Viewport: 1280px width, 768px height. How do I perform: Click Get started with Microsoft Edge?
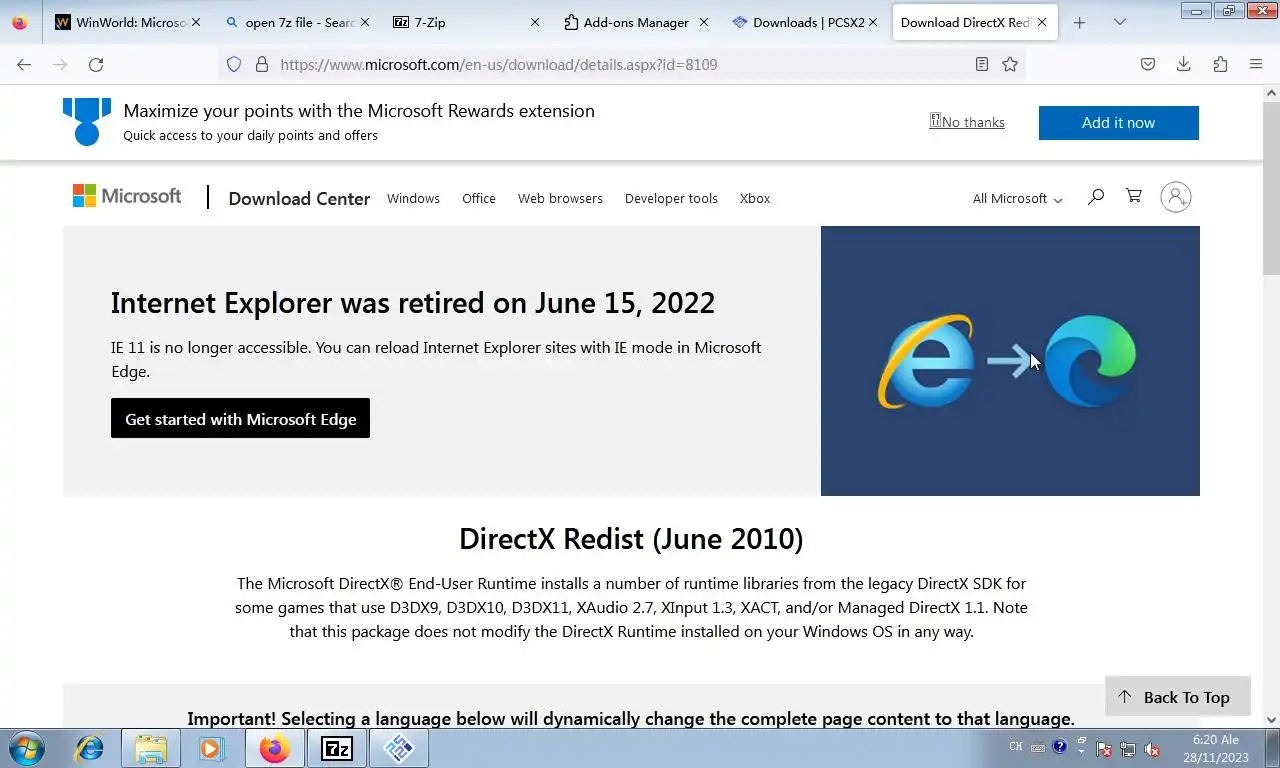(x=240, y=418)
